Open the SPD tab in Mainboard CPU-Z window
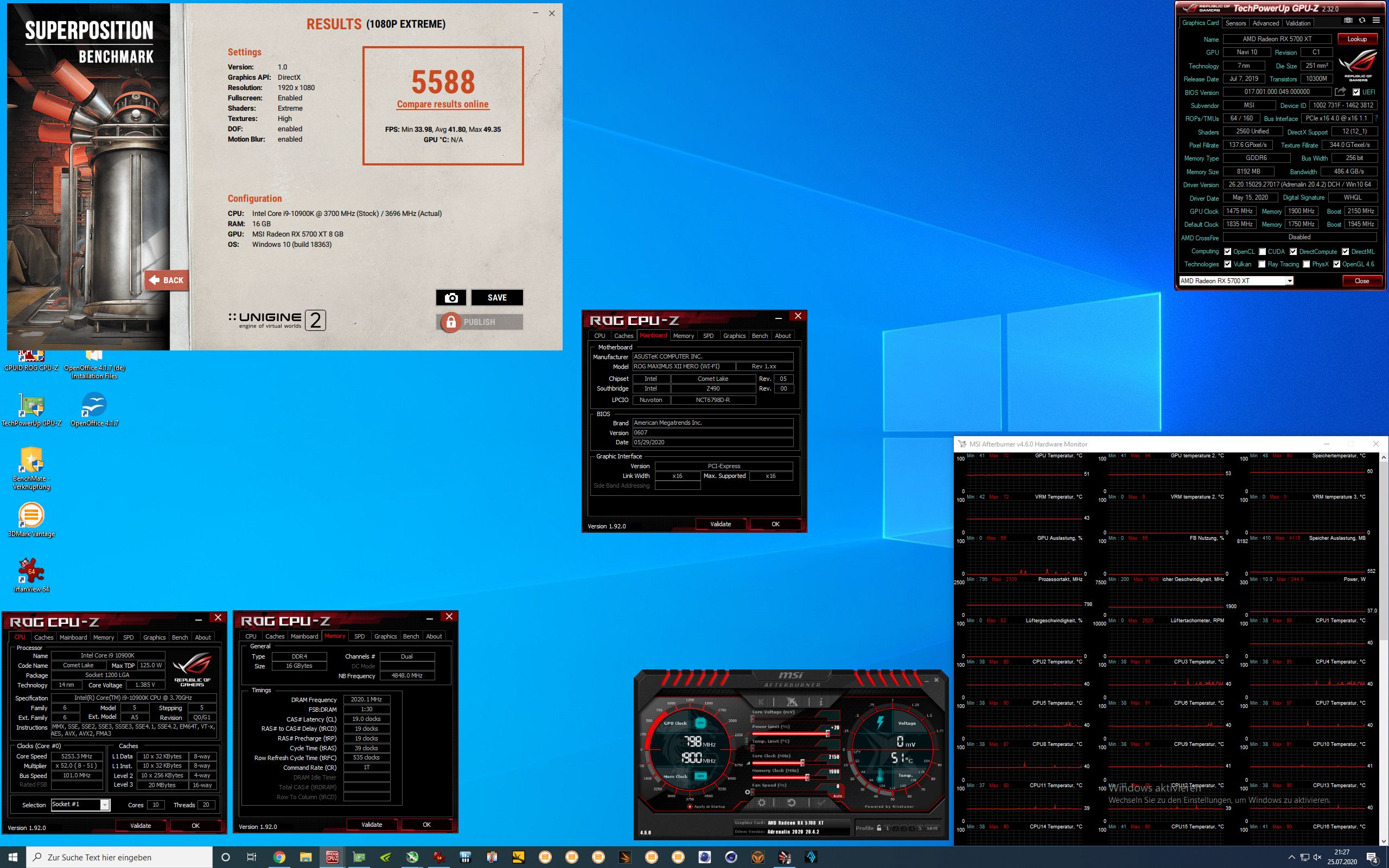This screenshot has height=868, width=1389. (x=708, y=336)
